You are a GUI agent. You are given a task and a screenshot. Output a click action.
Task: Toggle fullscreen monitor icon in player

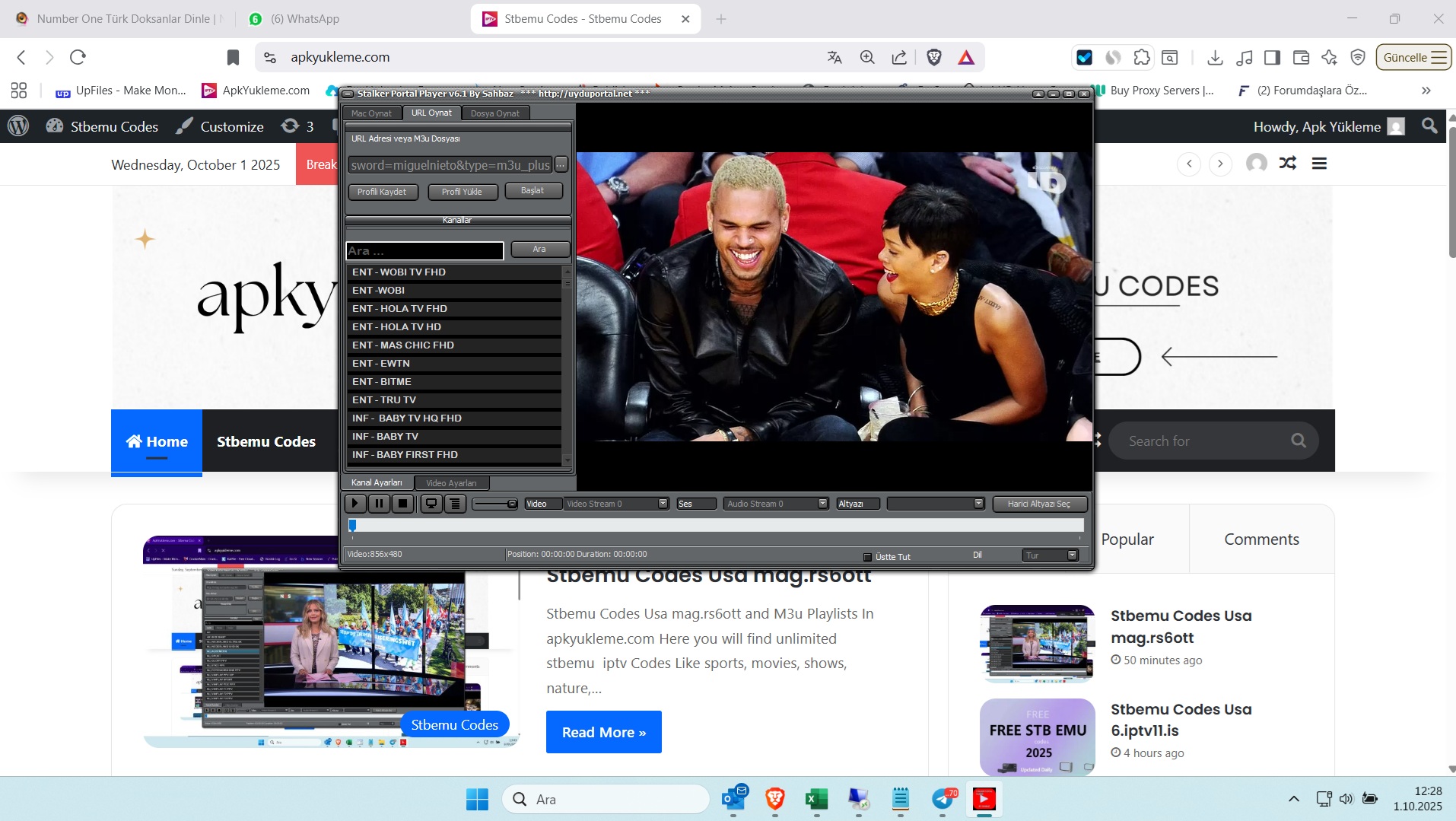tap(431, 504)
